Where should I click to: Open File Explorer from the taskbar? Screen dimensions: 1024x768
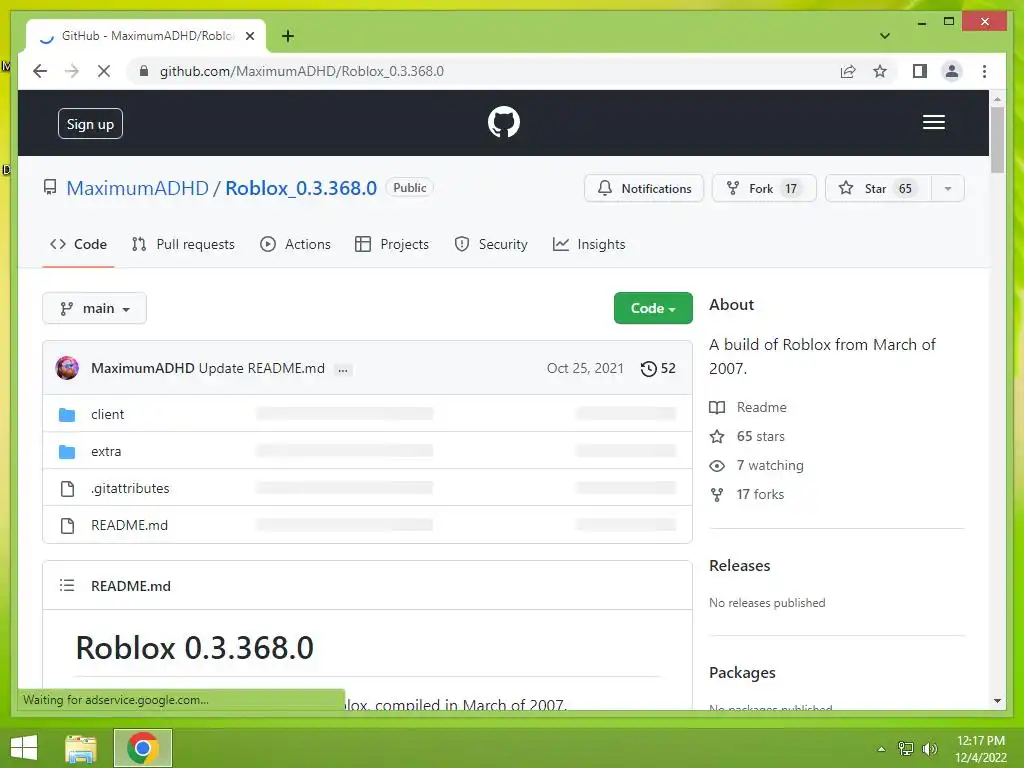[x=81, y=748]
